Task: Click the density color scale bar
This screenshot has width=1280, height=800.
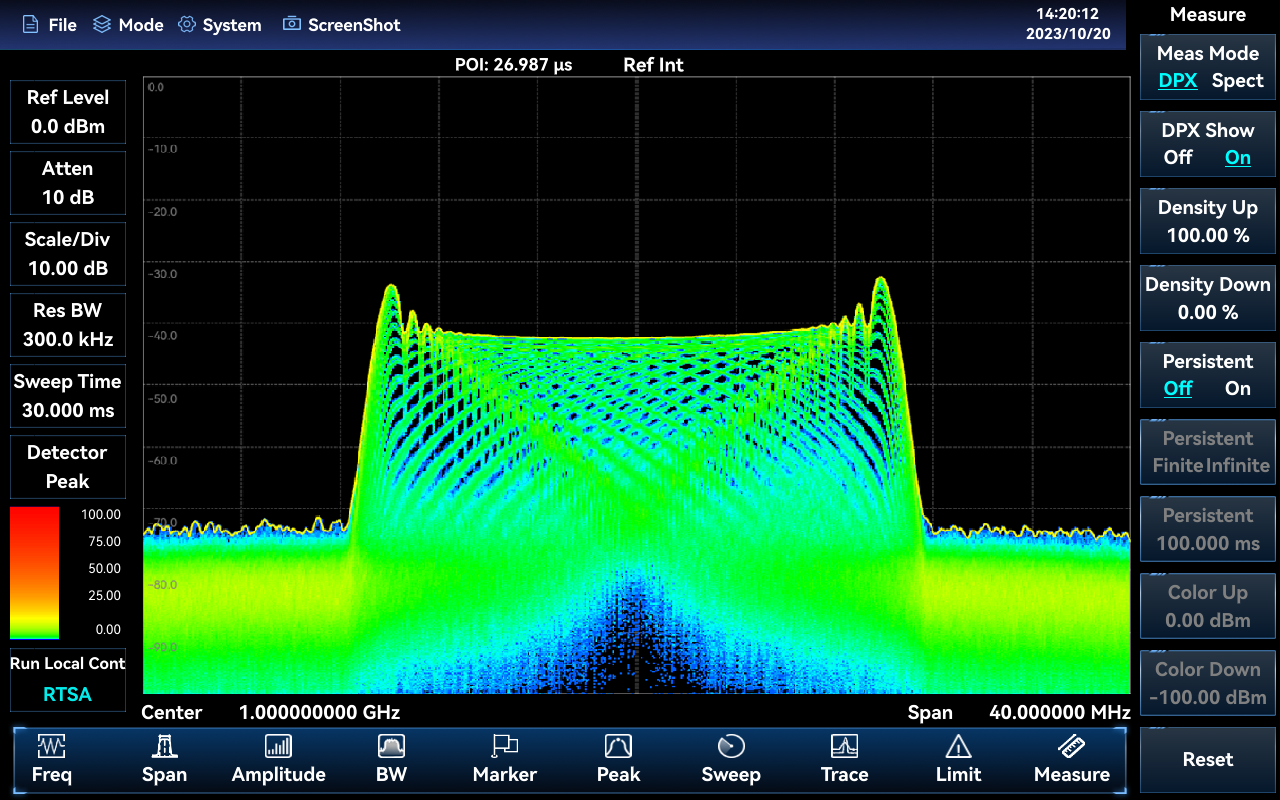Action: point(34,572)
